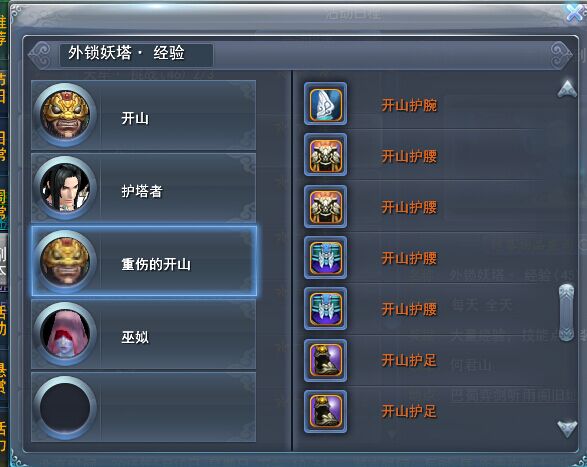Click the scroll up arrow in loot list
The image size is (587, 467).
click(x=567, y=89)
